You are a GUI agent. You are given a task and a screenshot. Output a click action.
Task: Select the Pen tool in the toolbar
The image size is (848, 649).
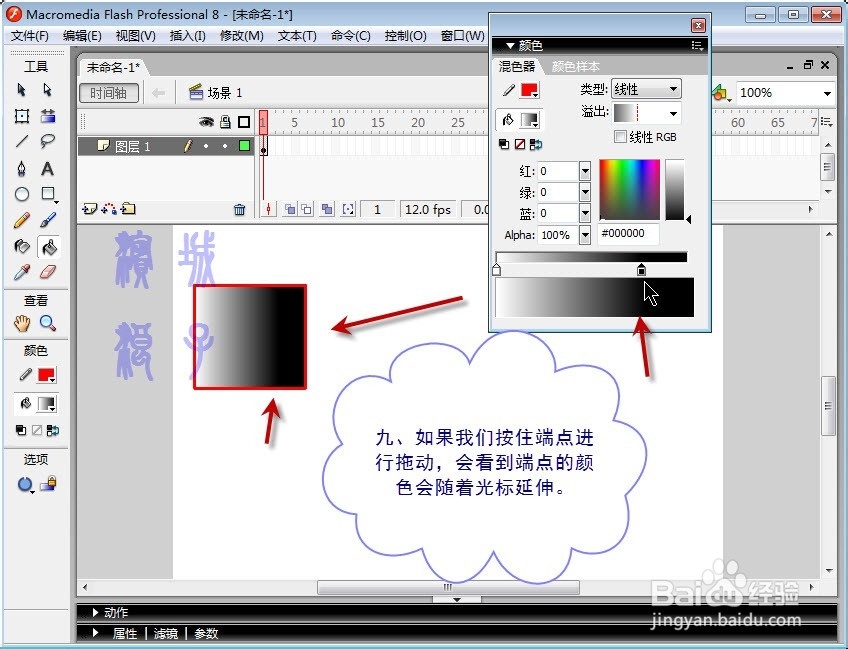(24, 168)
